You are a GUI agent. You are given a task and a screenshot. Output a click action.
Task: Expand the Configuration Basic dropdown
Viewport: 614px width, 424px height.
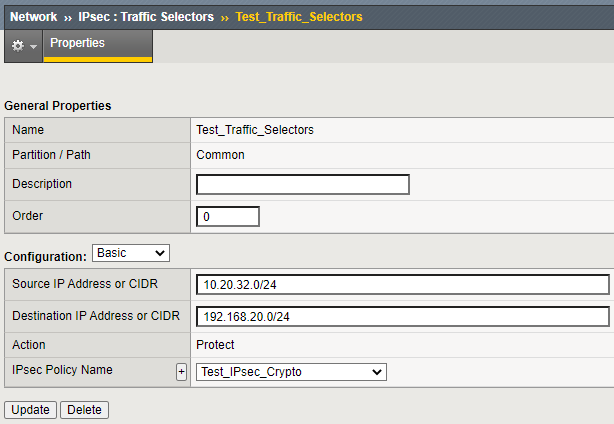click(131, 253)
